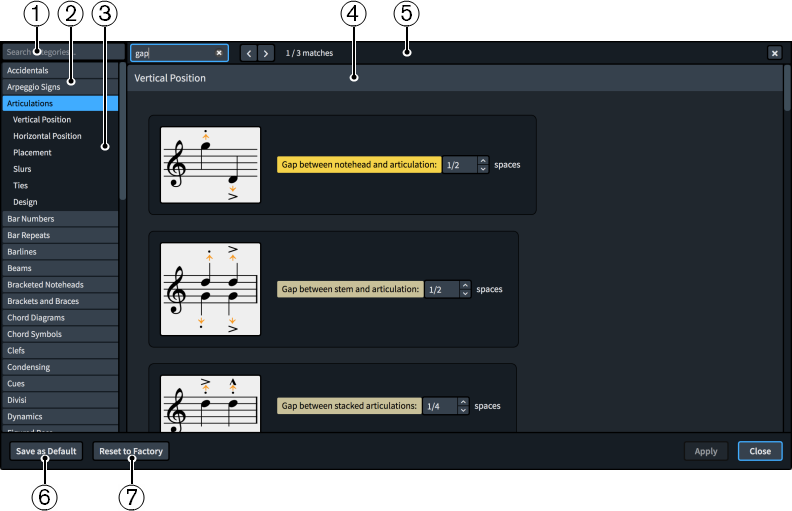Viewport: 792px width, 511px height.
Task: Click the category list scrollbar
Action: point(122,140)
